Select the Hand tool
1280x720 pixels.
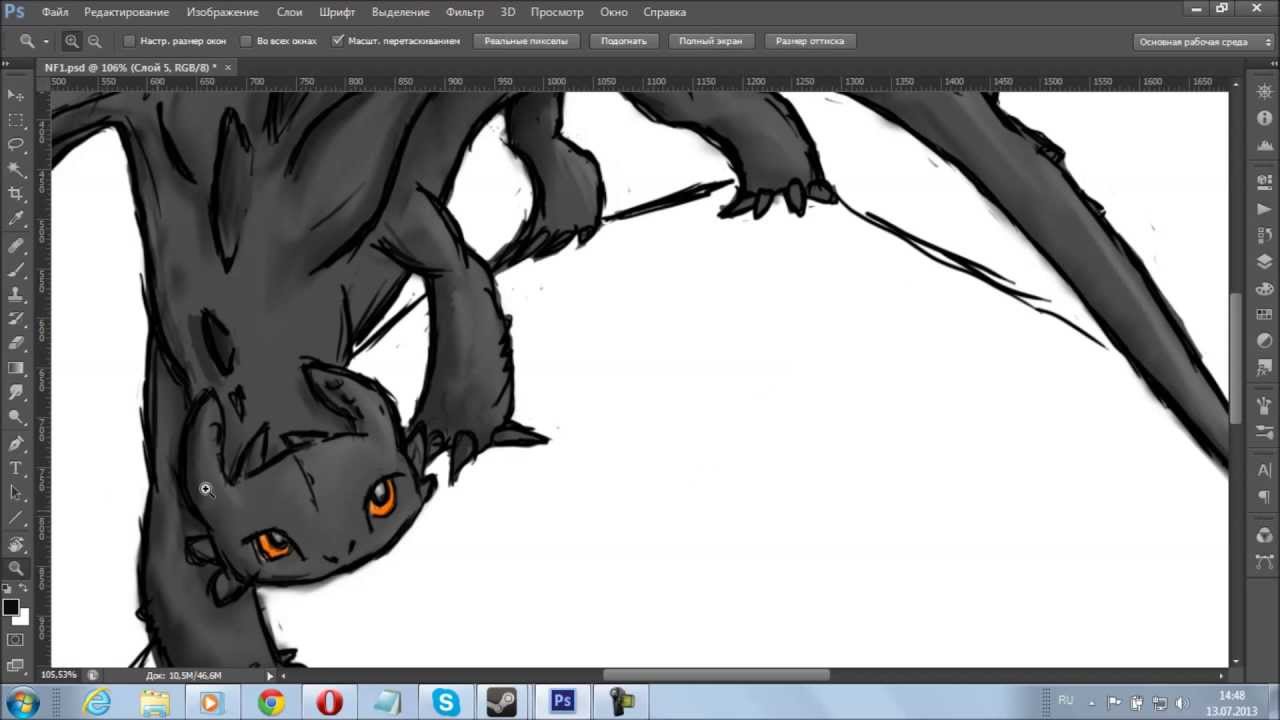click(16, 544)
